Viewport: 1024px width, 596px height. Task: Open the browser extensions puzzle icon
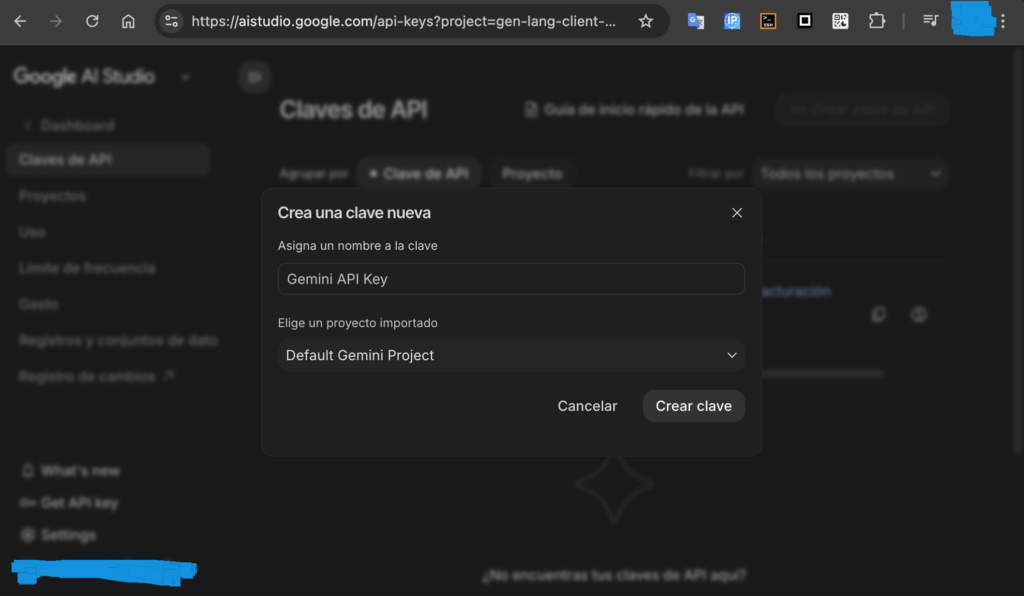[x=877, y=21]
